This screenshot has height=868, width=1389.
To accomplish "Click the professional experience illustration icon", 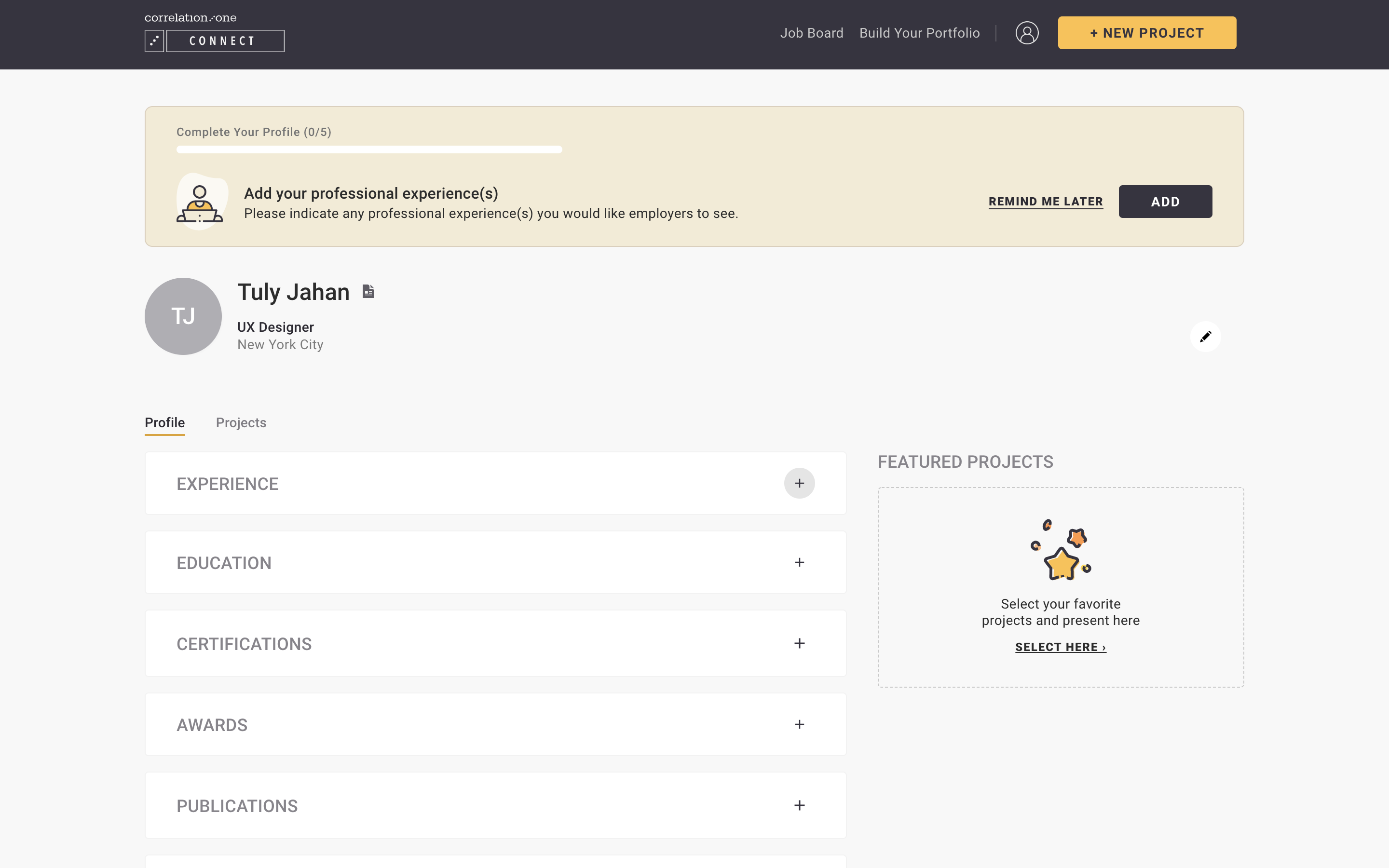I will click(200, 203).
